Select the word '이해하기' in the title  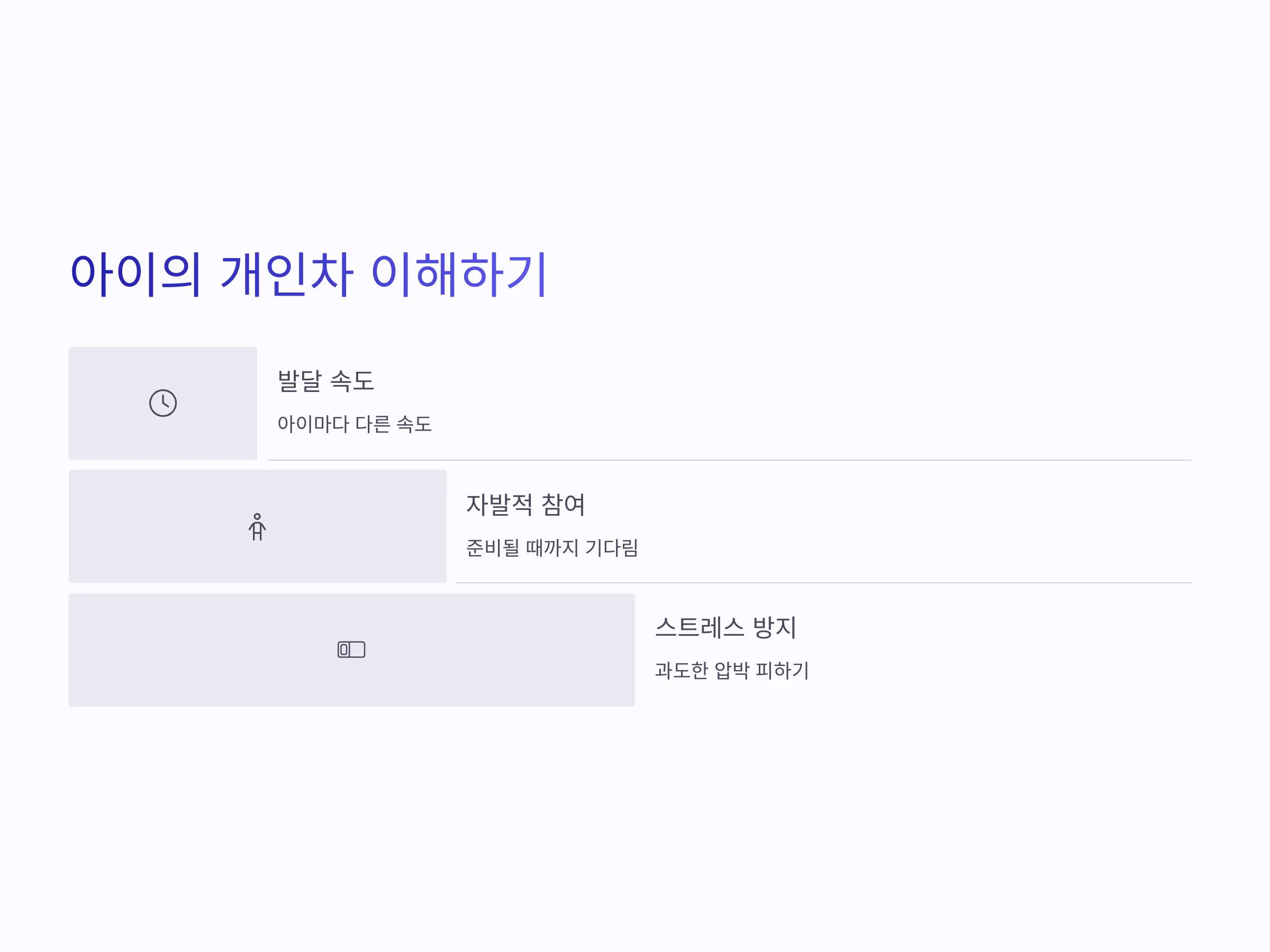tap(459, 274)
